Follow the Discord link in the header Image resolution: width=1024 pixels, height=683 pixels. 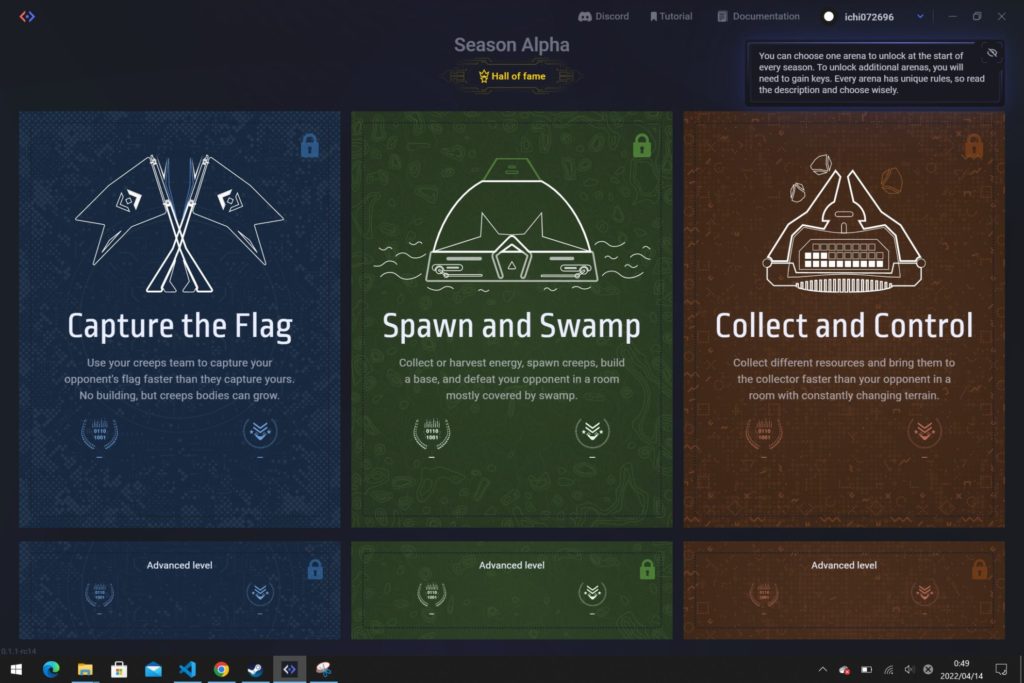603,16
